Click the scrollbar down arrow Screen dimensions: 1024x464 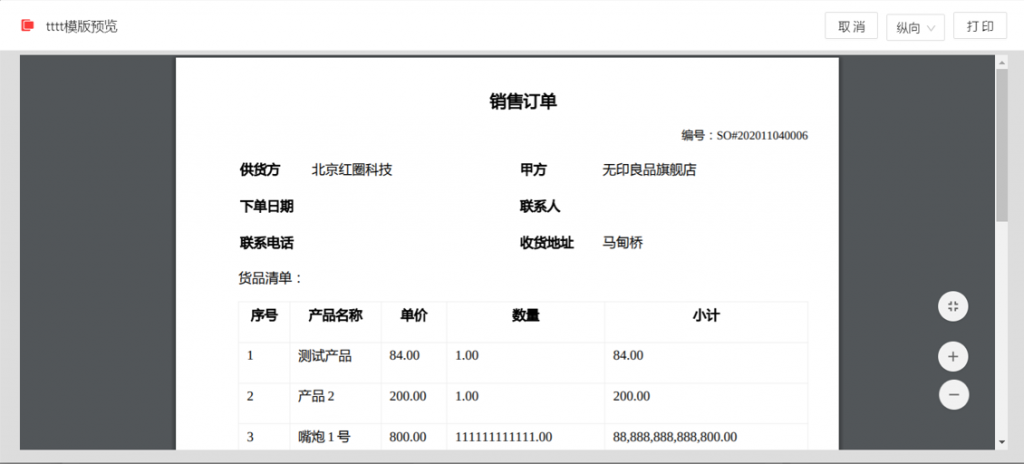pos(1002,441)
